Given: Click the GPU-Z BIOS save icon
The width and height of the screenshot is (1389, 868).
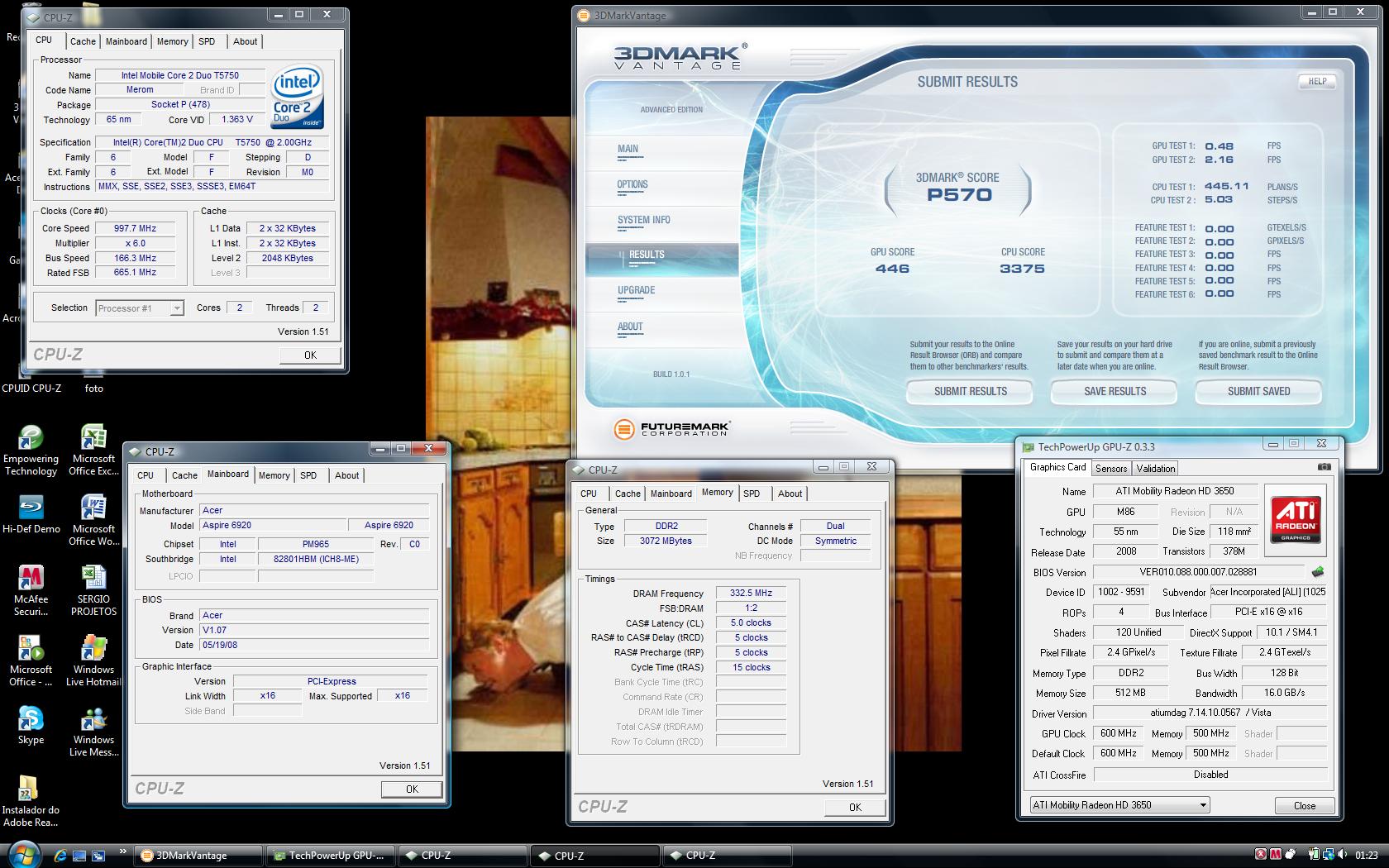Looking at the screenshot, I should [x=1318, y=571].
